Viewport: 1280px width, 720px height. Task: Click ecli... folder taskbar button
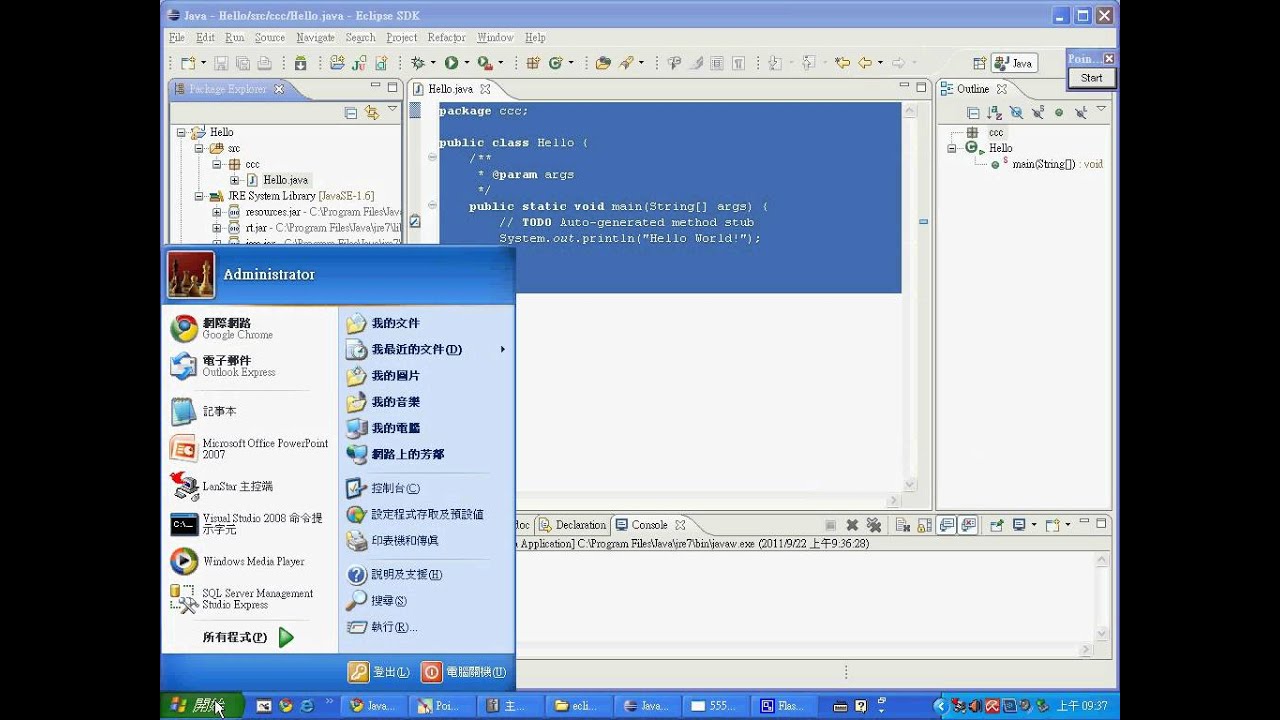point(577,705)
